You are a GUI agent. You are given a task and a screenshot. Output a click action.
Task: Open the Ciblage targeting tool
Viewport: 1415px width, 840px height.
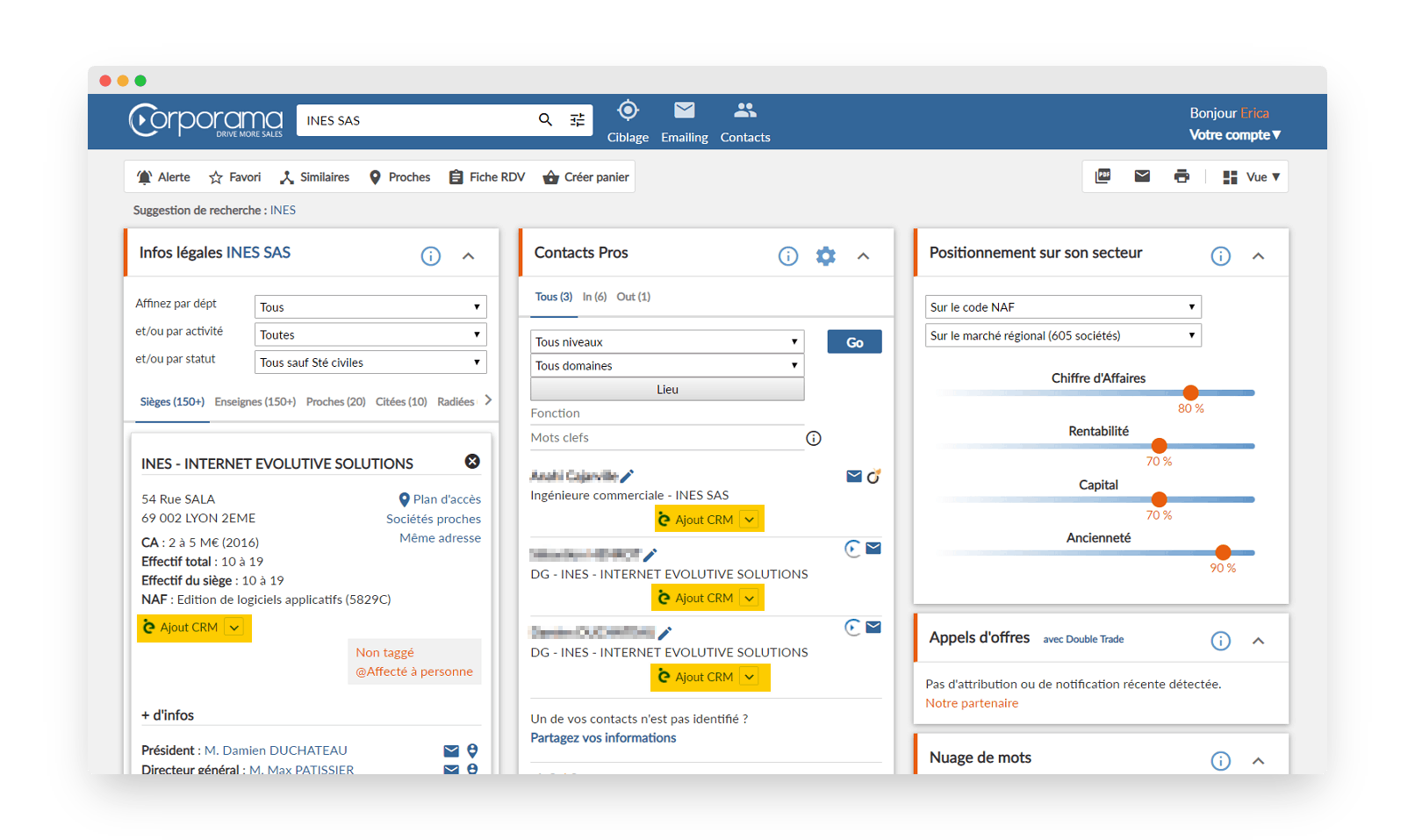[x=628, y=121]
